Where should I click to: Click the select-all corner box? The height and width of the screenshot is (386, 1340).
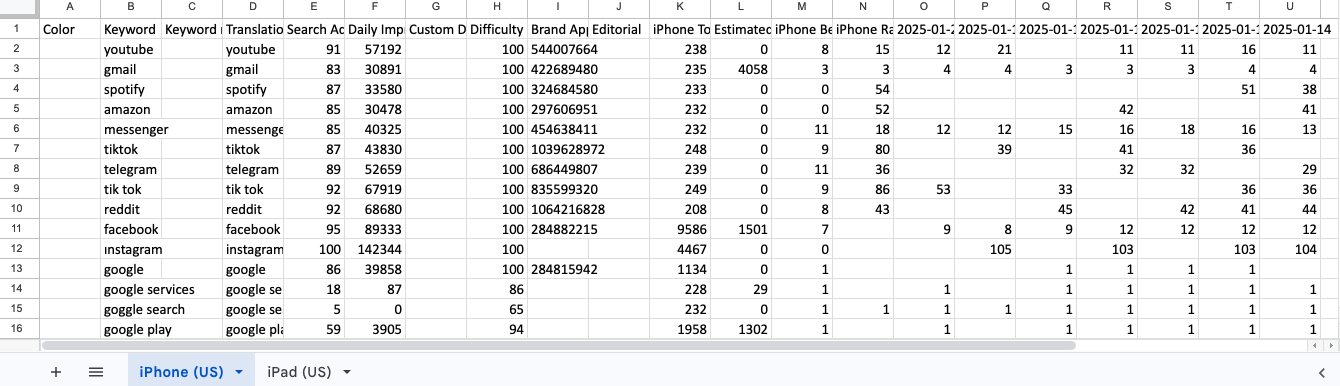[x=20, y=8]
